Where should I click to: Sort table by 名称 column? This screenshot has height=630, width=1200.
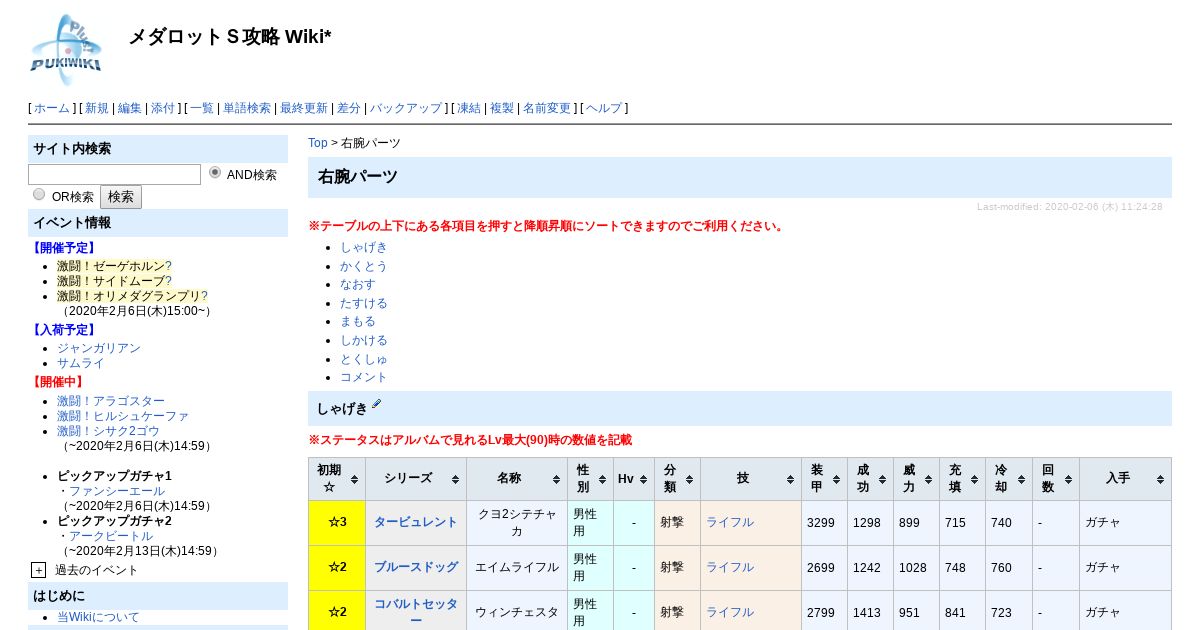pyautogui.click(x=517, y=479)
